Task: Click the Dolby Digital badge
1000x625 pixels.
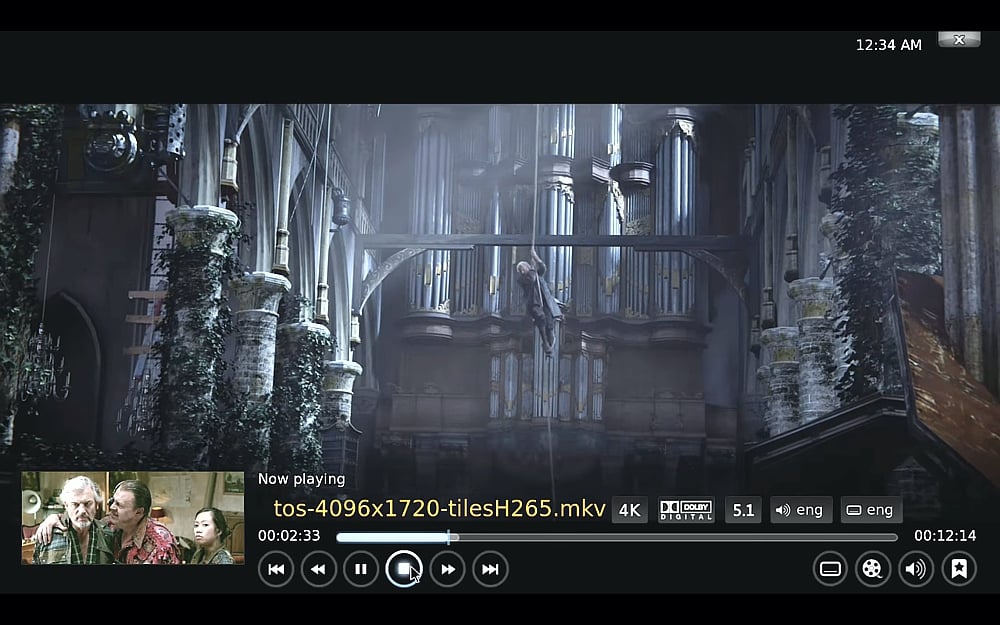Action: [687, 510]
